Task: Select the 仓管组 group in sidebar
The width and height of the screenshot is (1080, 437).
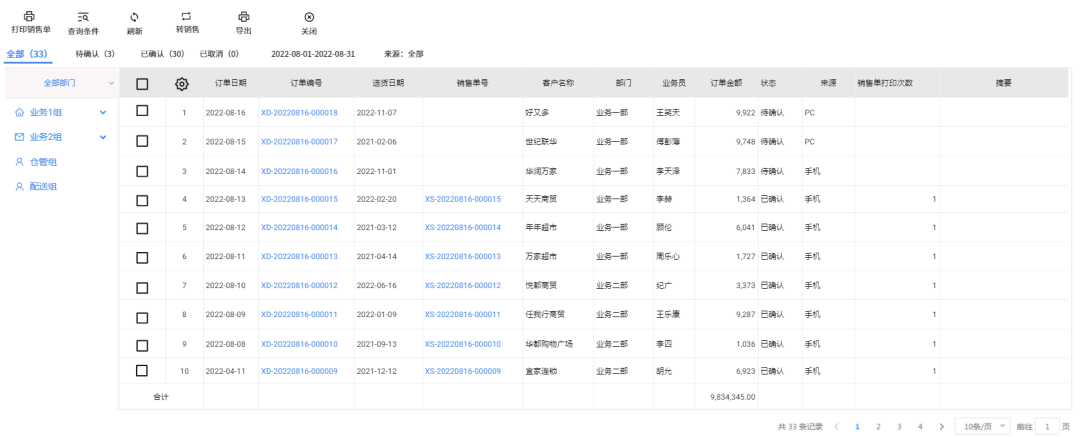Action: (42, 161)
